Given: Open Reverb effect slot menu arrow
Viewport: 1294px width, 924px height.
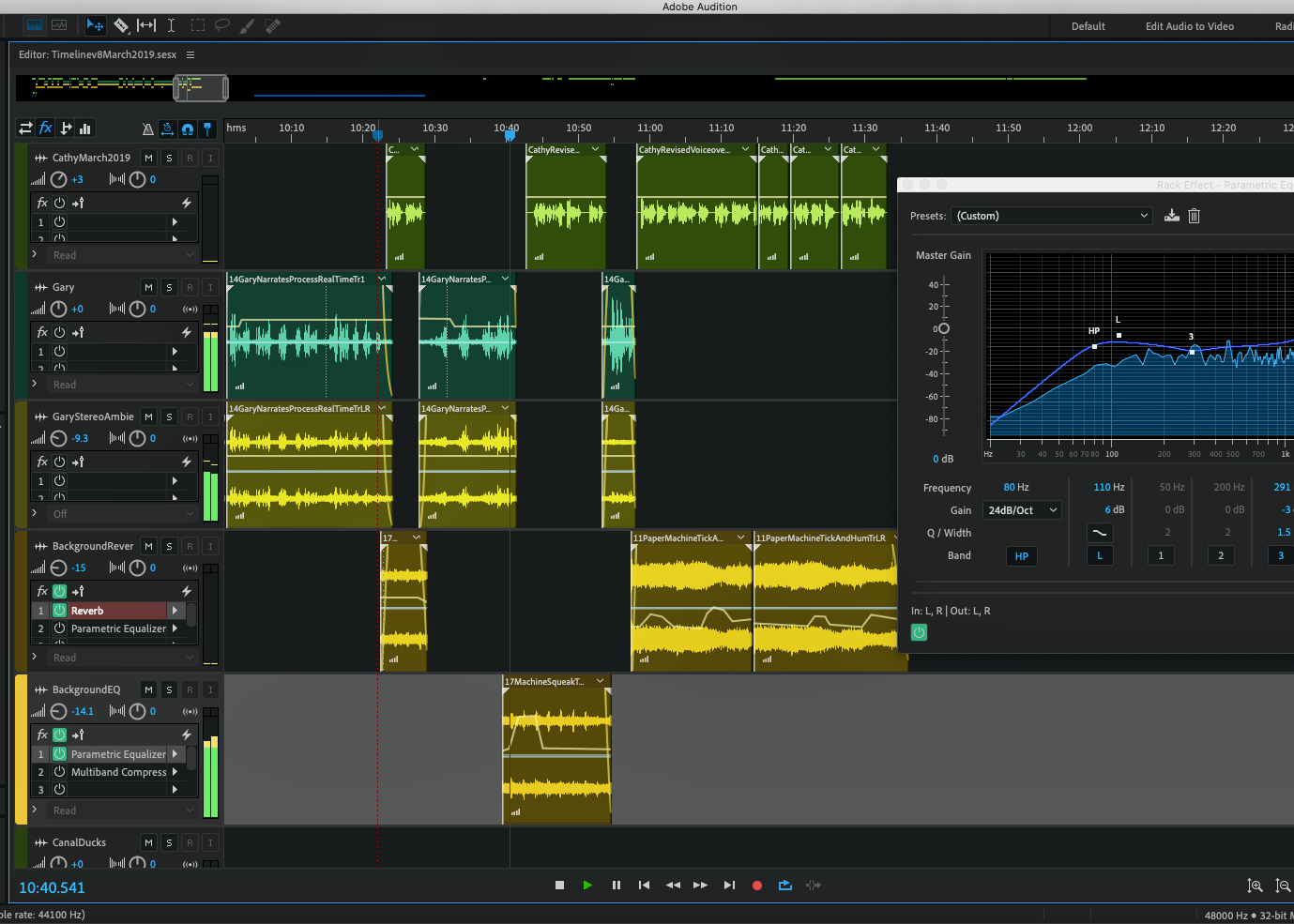Looking at the screenshot, I should (x=175, y=610).
